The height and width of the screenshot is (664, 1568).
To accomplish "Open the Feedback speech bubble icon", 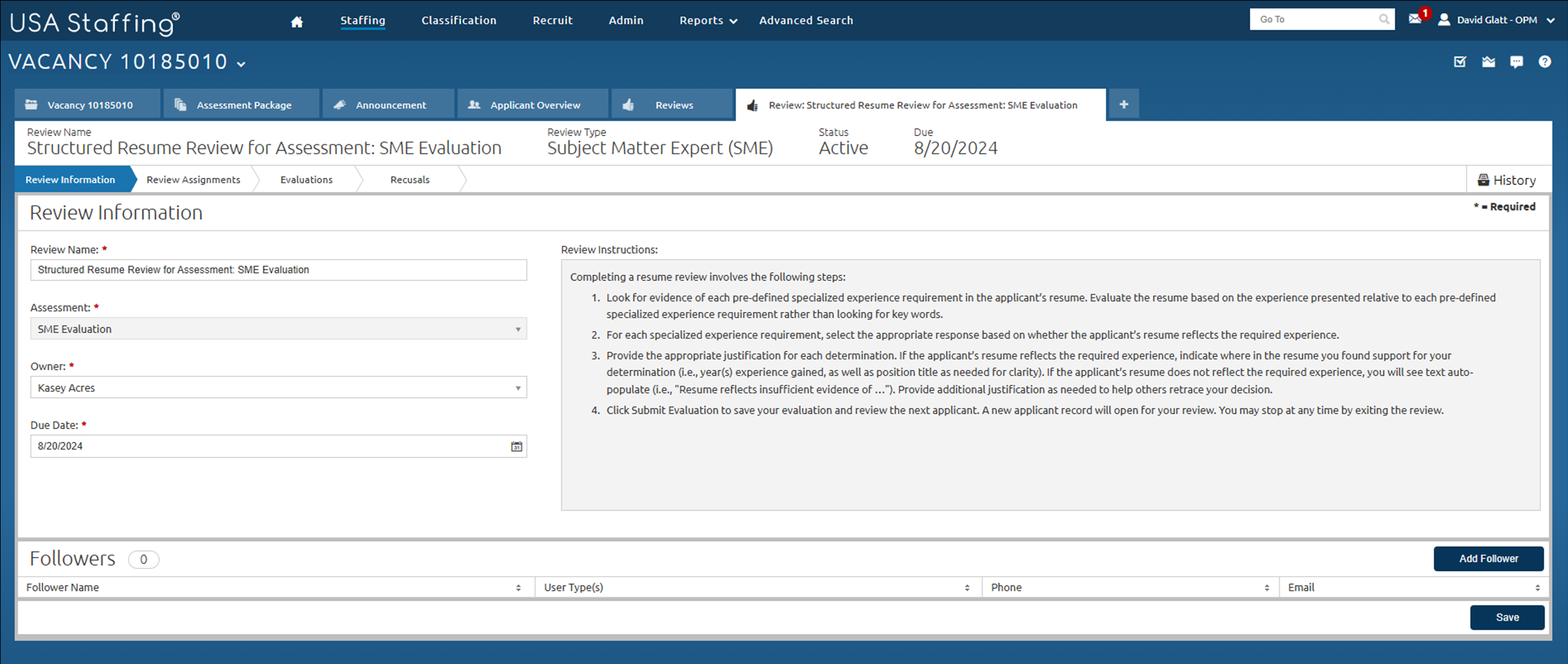I will (x=1517, y=61).
